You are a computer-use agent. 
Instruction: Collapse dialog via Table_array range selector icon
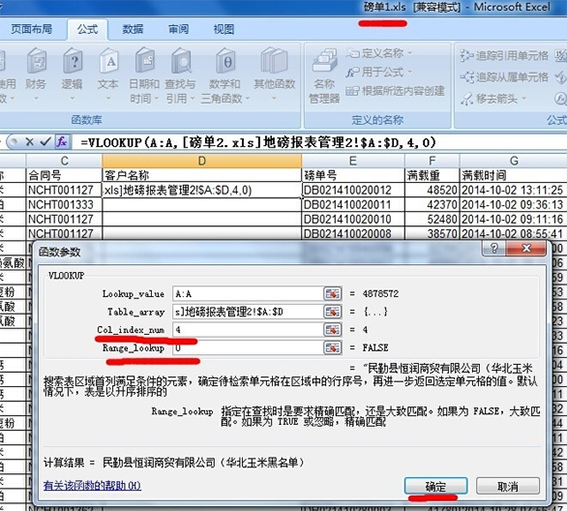point(332,312)
